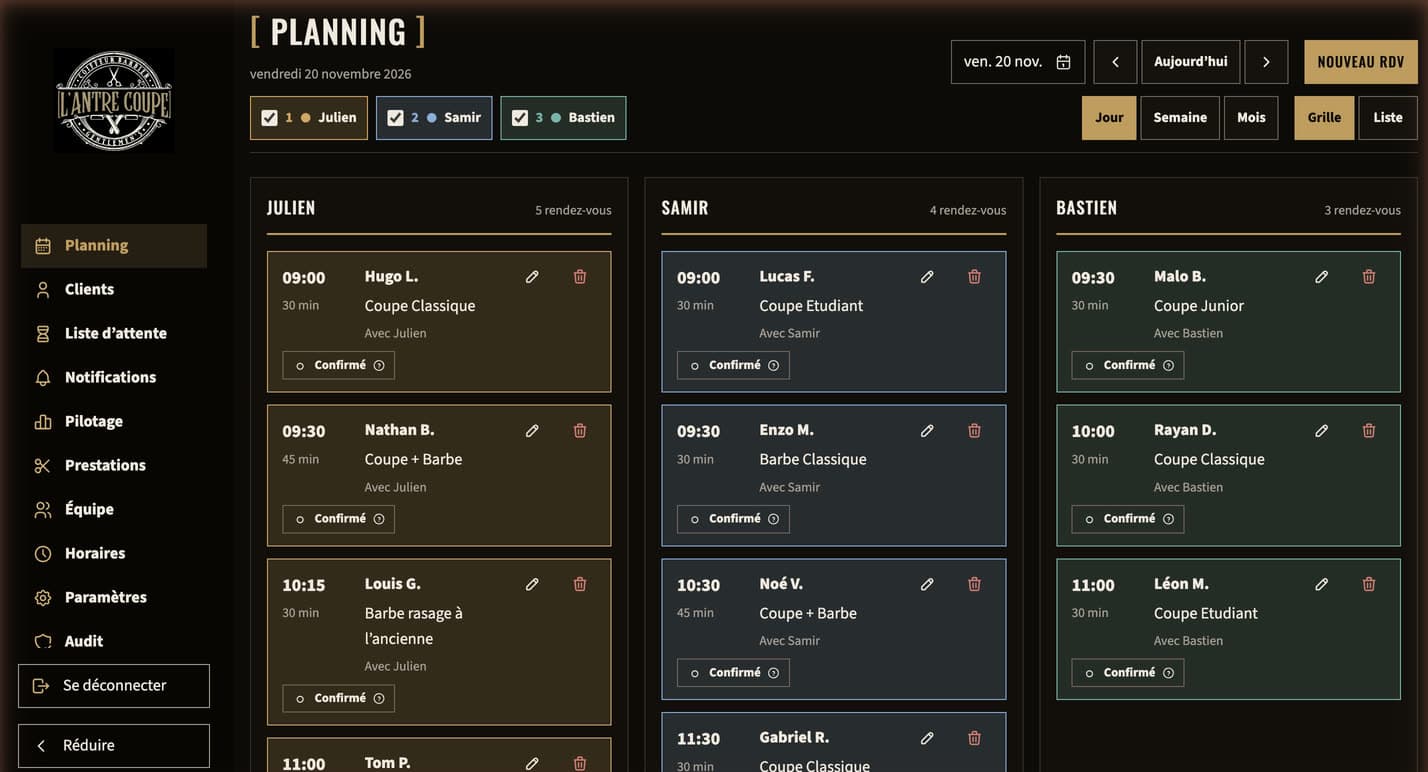Go to next day with right chevron
Viewport: 1428px width, 772px height.
(1266, 62)
